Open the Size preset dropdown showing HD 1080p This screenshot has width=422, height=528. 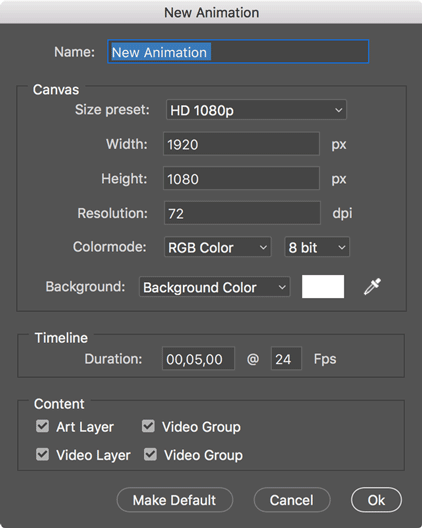point(256,110)
